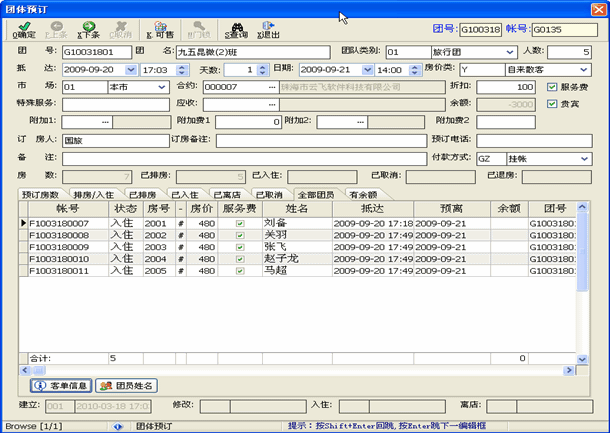Open the 房价类 自来散客 dropdown
This screenshot has height=433, width=610.
(x=584, y=70)
